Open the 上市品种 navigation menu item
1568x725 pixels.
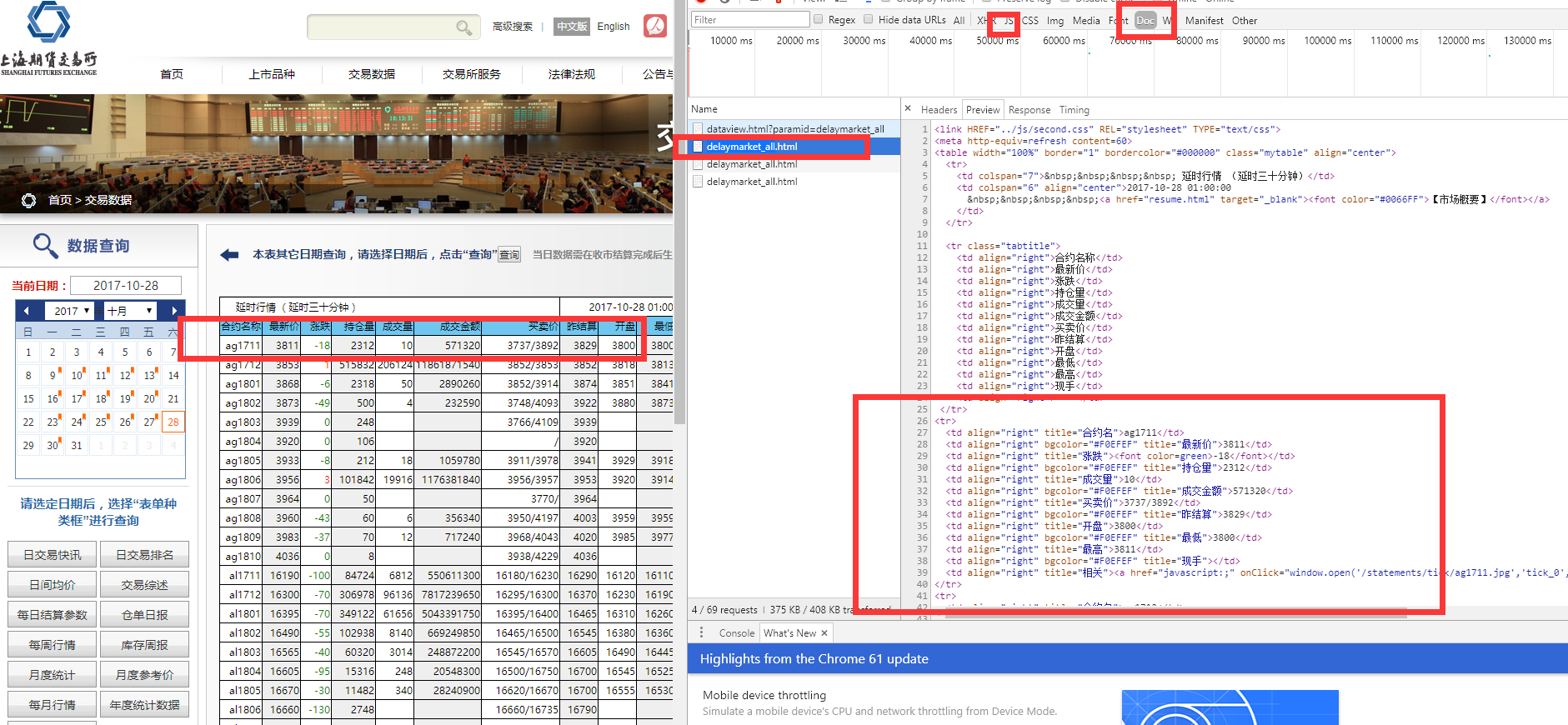point(272,74)
